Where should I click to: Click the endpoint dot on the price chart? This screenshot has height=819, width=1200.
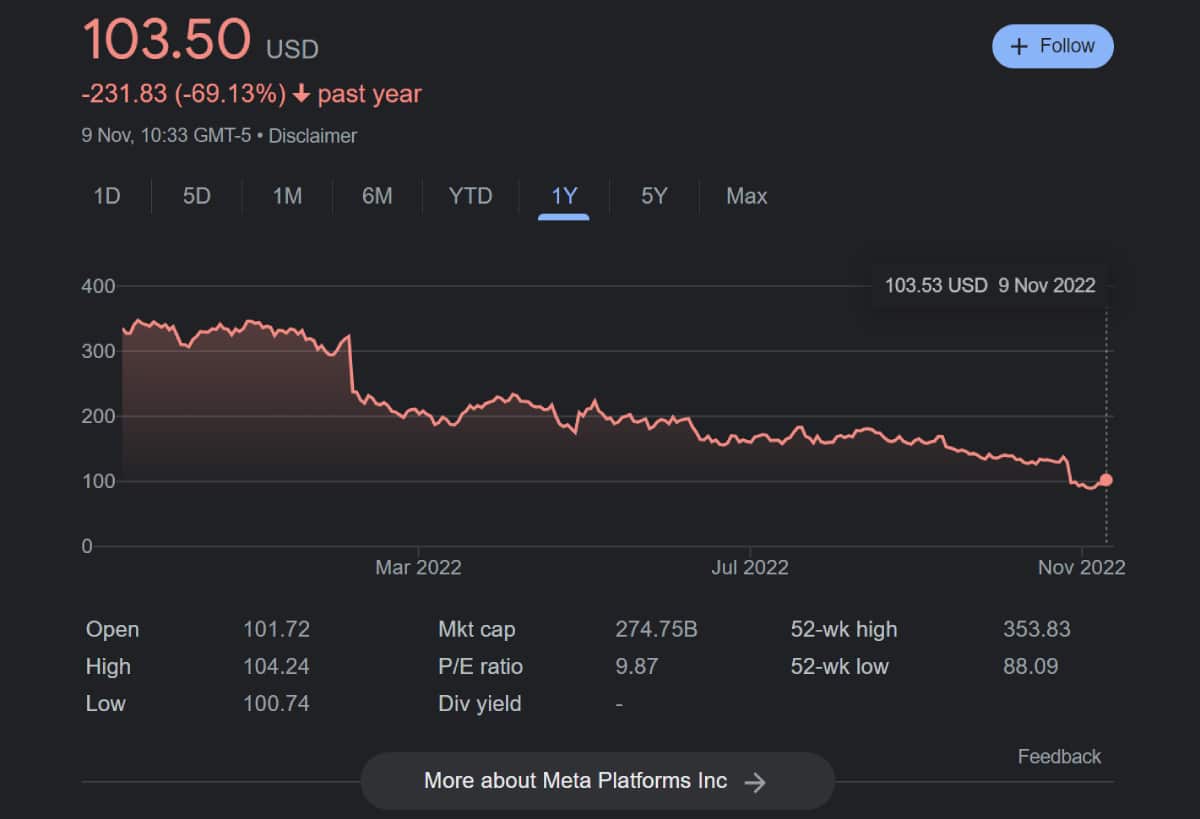tap(1106, 480)
